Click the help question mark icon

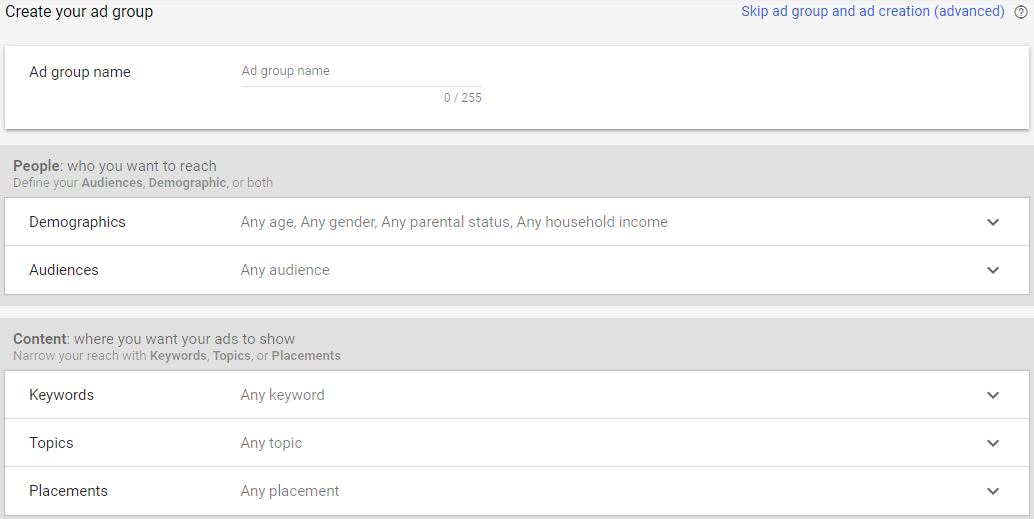[x=1021, y=13]
